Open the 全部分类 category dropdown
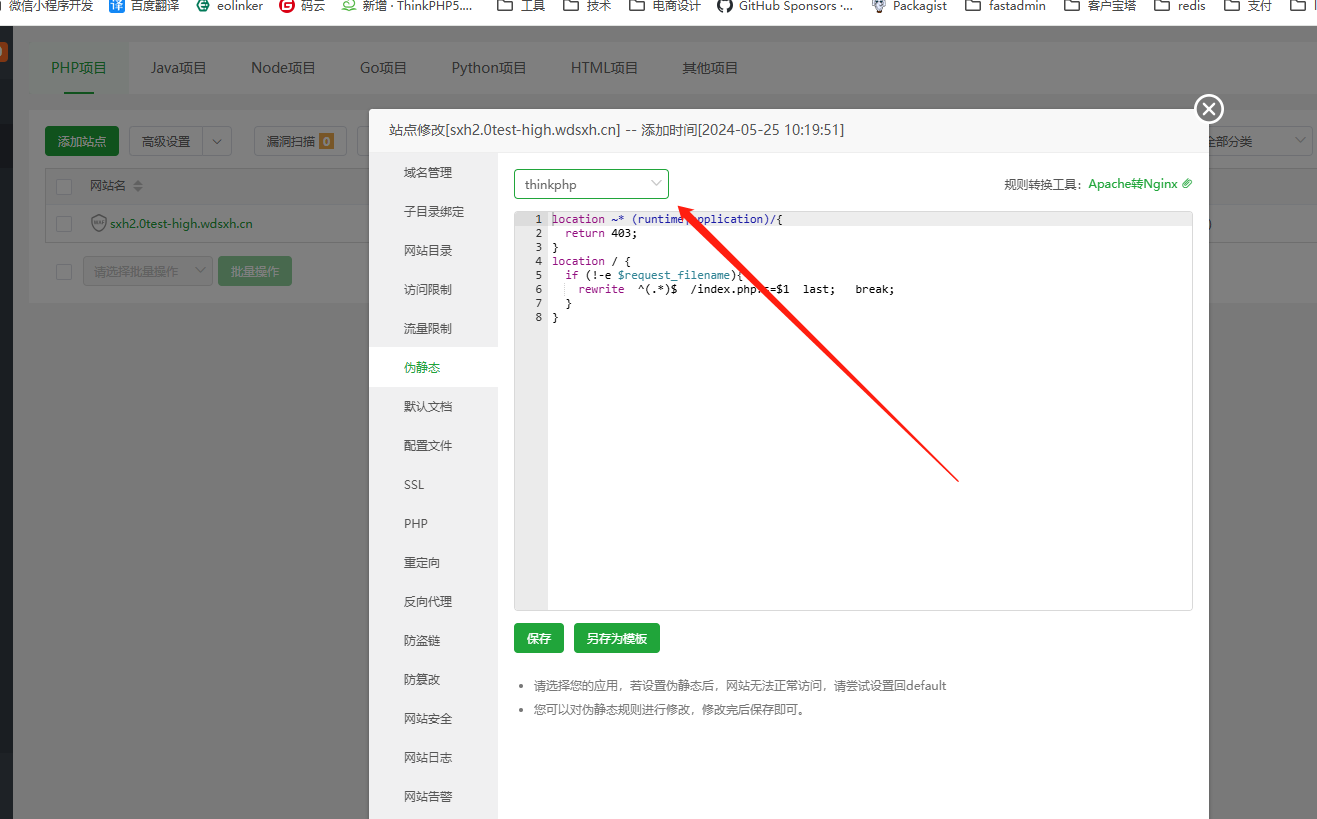Image resolution: width=1317 pixels, height=819 pixels. coord(1258,141)
